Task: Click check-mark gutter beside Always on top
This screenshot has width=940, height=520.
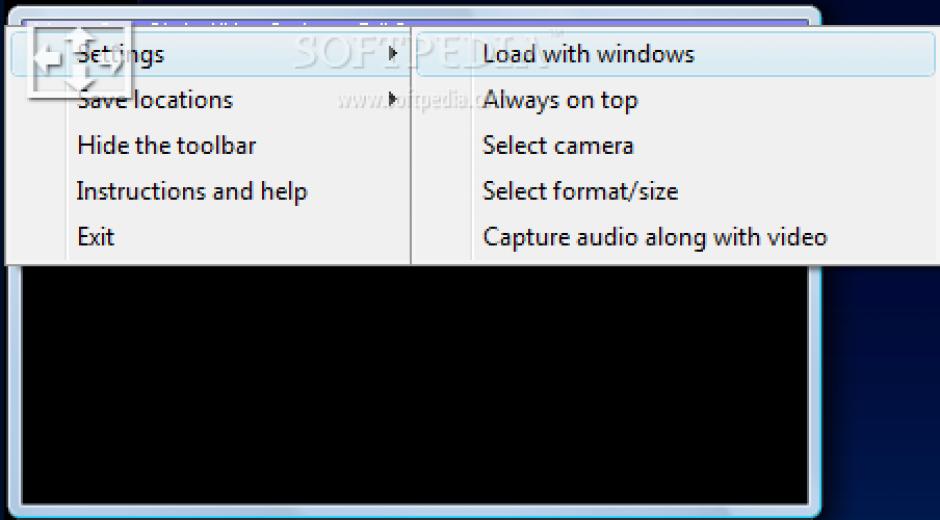Action: (x=444, y=100)
